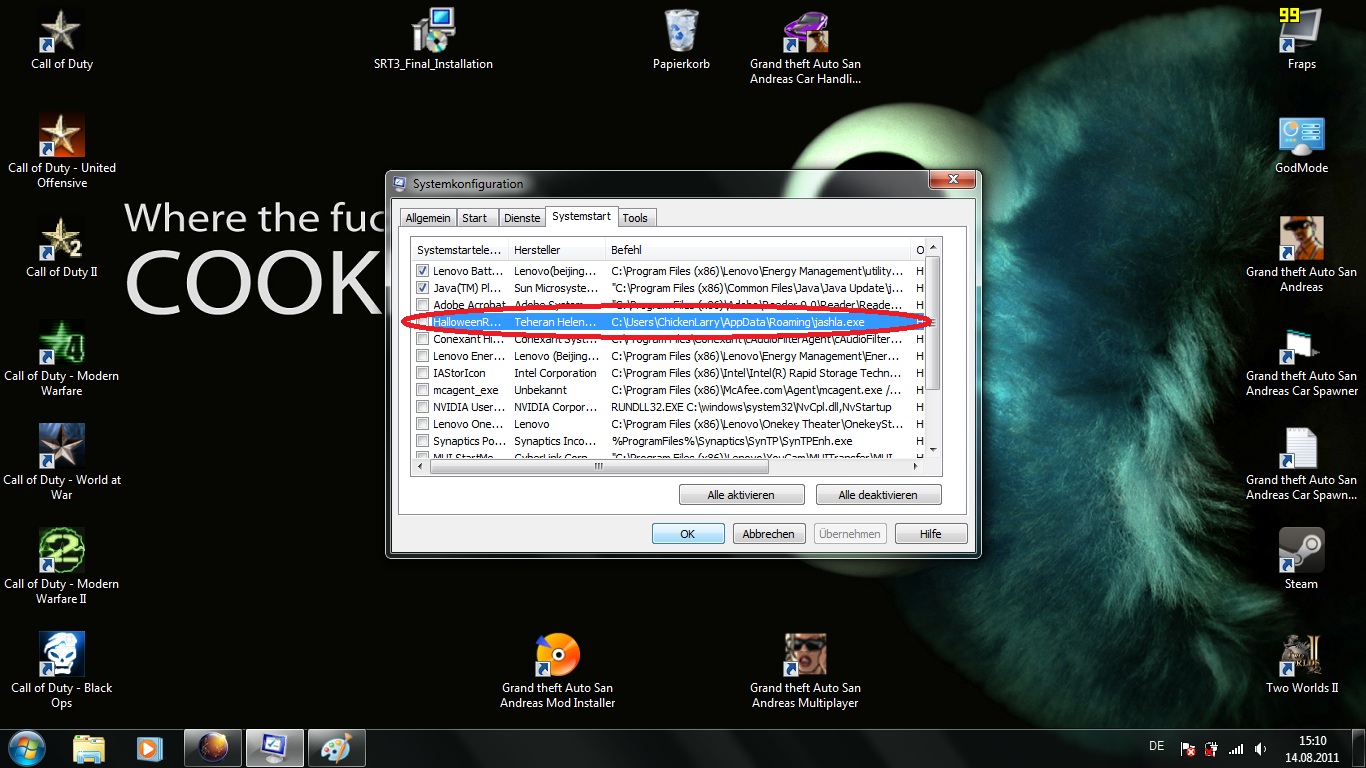Select the 'Intel Corporation' manufacturer cell
The image size is (1366, 768).
[555, 373]
